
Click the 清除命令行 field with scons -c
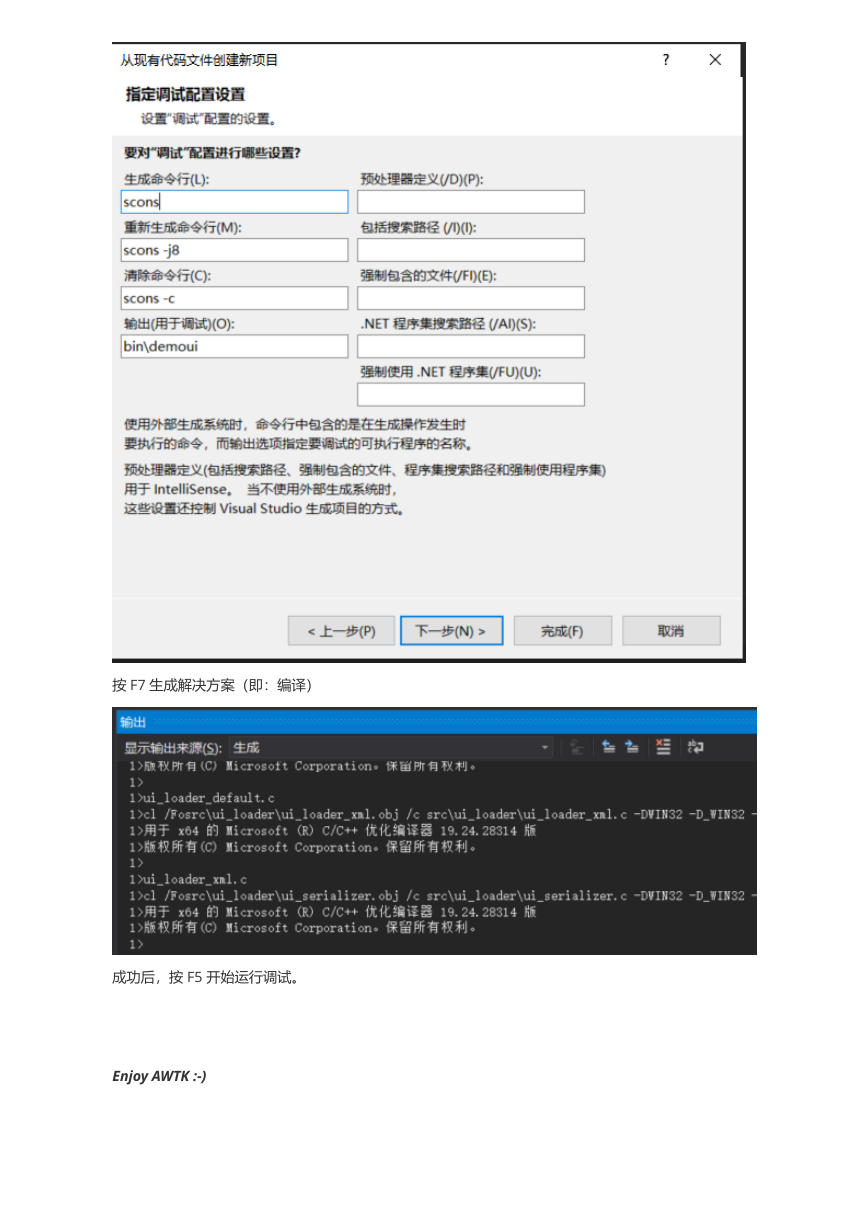coord(235,298)
